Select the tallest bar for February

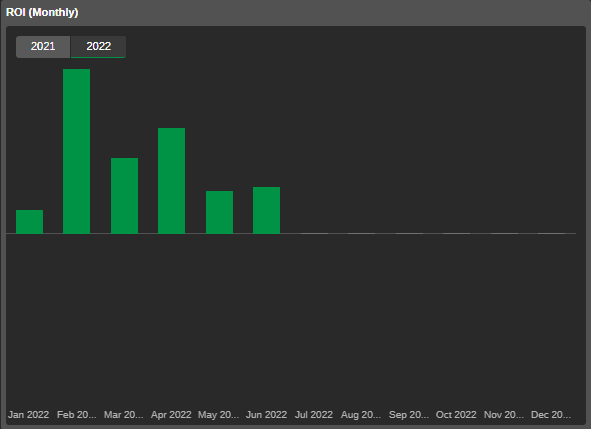(x=77, y=151)
